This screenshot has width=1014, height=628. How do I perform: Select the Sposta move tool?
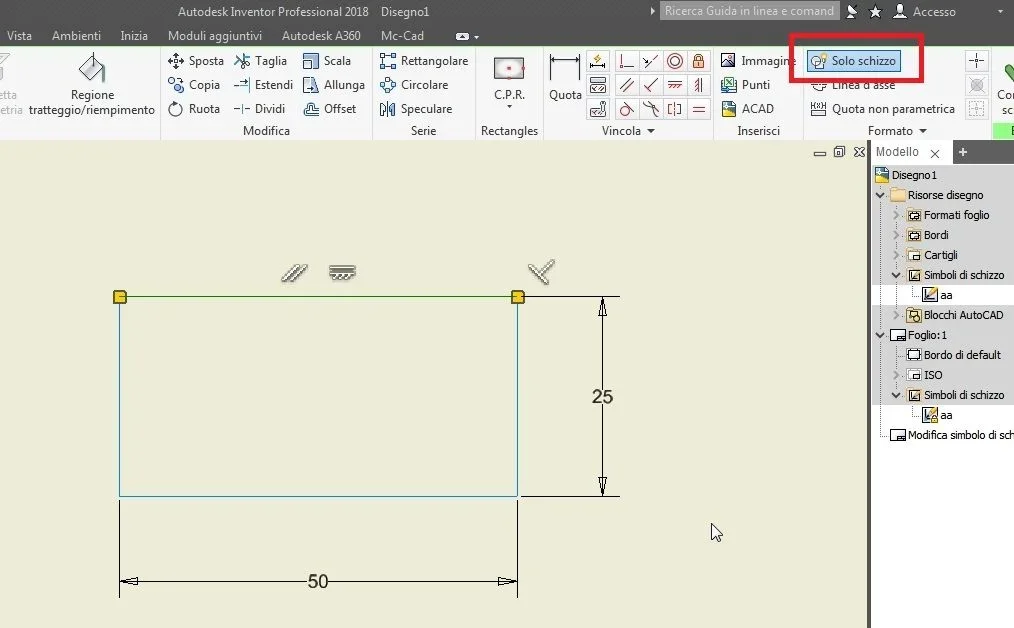[195, 61]
